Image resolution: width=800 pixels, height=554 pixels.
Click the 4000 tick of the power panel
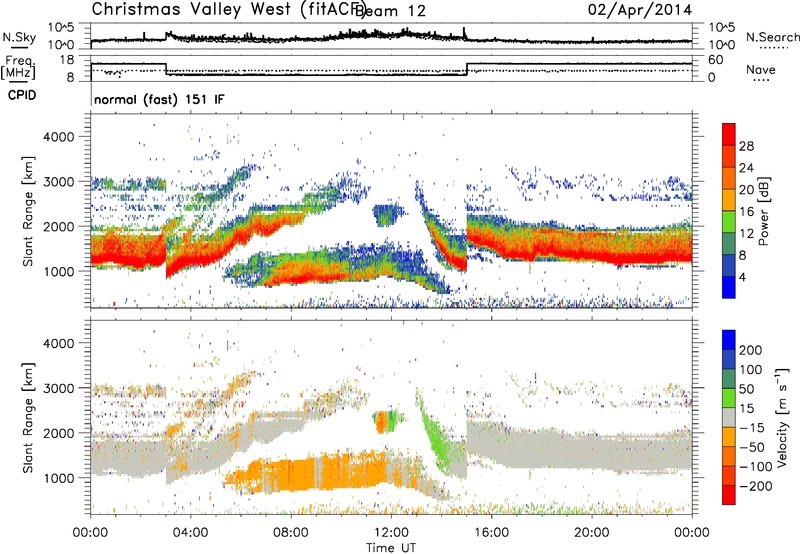(58, 137)
